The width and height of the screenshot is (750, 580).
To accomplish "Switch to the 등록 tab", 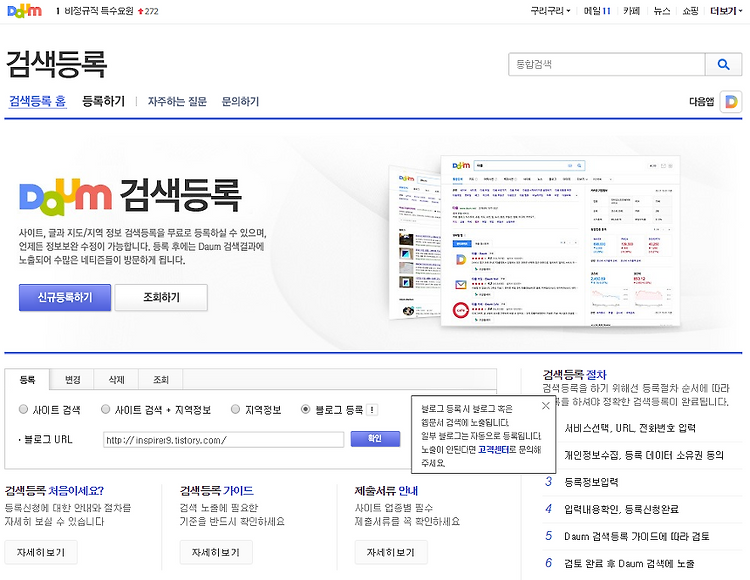I will 27,380.
